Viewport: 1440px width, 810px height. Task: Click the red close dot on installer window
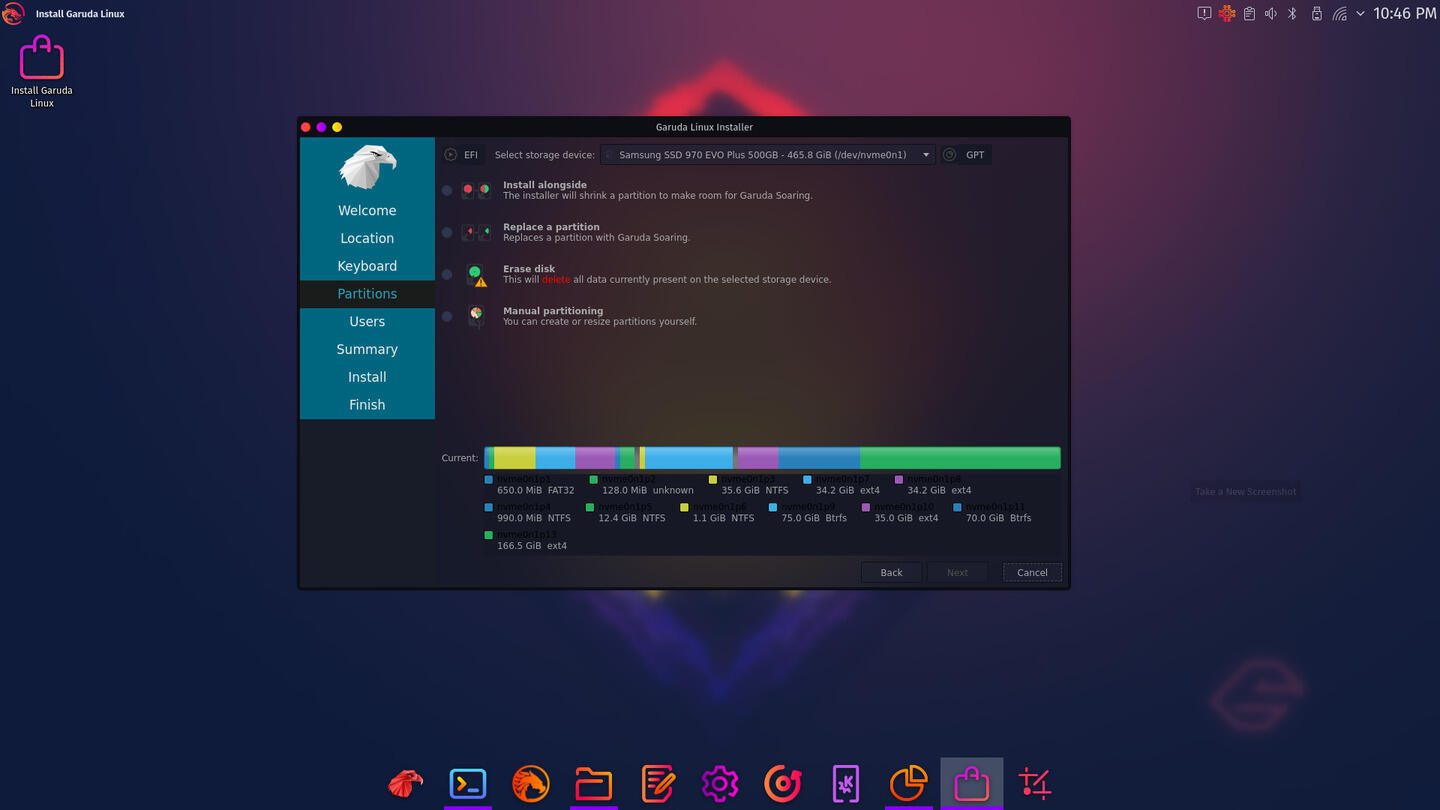pos(306,127)
